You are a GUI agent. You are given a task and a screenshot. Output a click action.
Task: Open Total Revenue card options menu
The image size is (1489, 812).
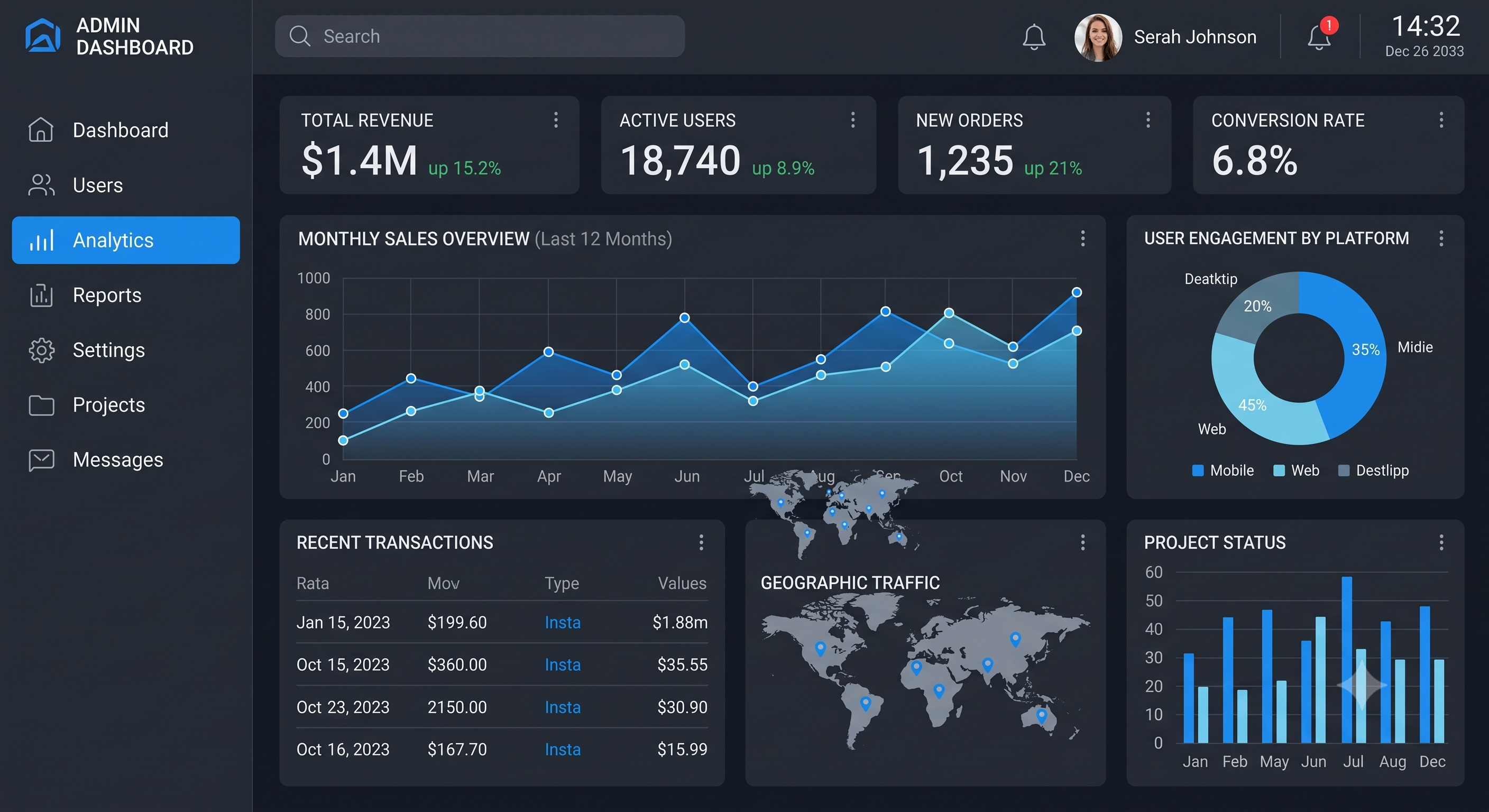point(556,120)
